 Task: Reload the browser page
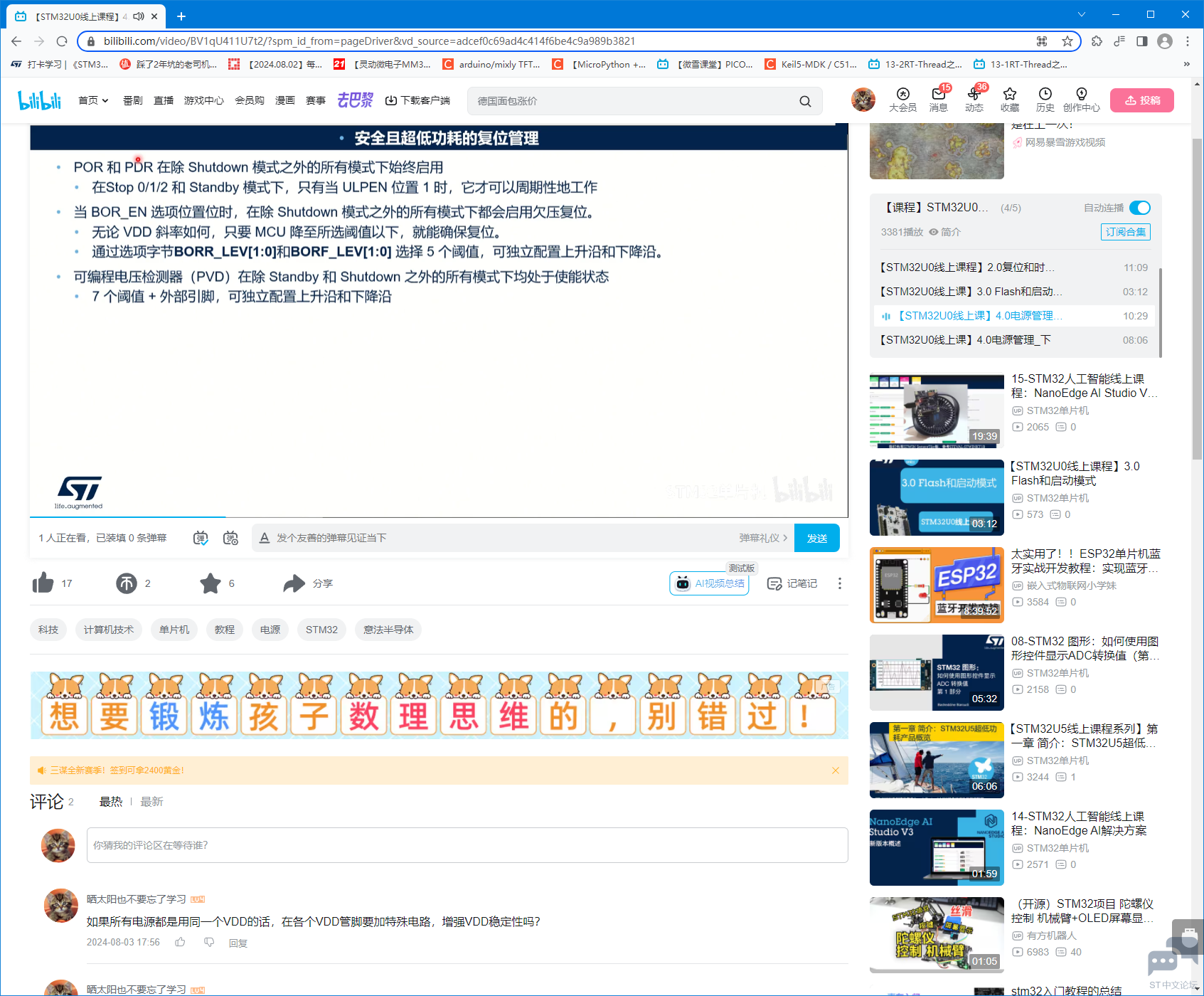tap(62, 41)
